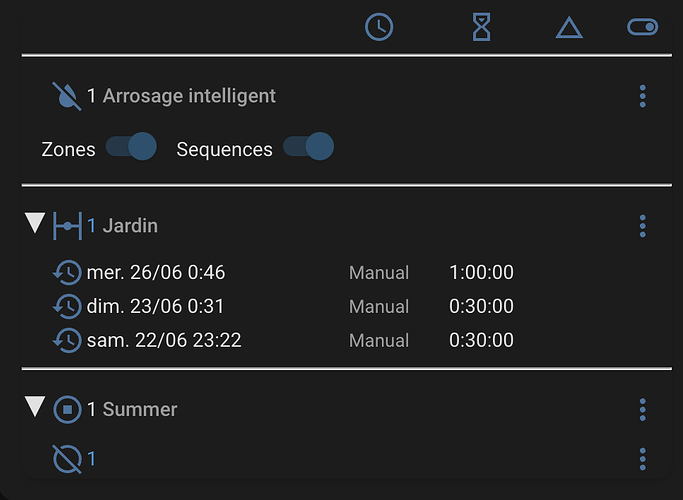Click the crossed-out water drop controller icon
This screenshot has width=683, height=500.
[67, 96]
